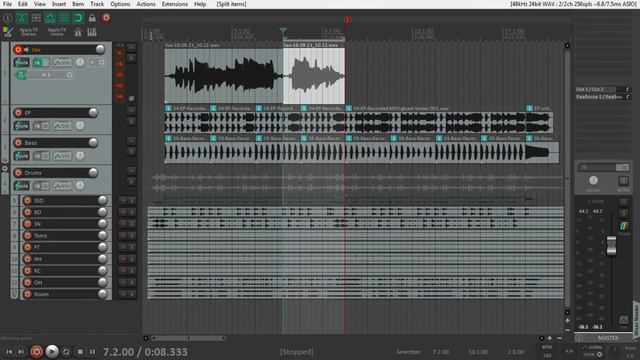Screen dimensions: 640x360
Task: Click the master mono toggle button
Action: coord(623,181)
